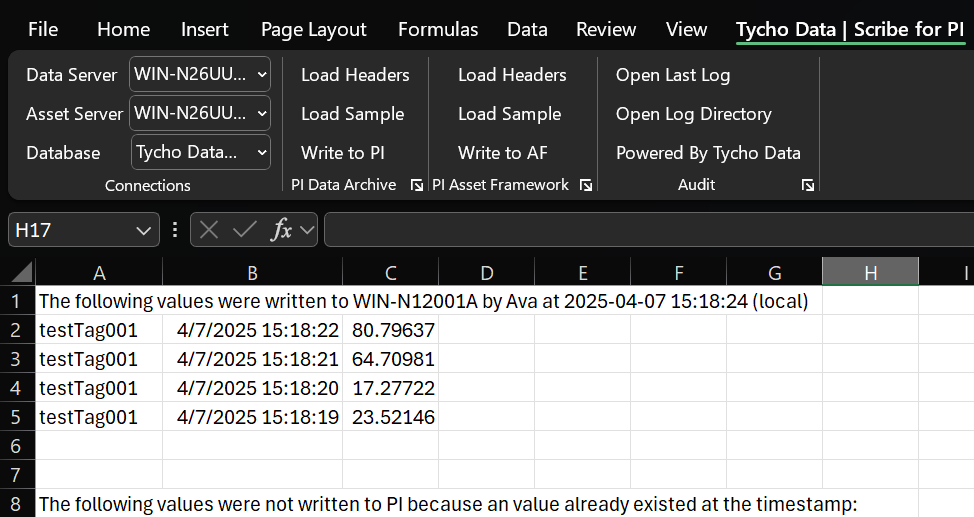Open Audit group dialog launcher
974x517 pixels.
(808, 185)
